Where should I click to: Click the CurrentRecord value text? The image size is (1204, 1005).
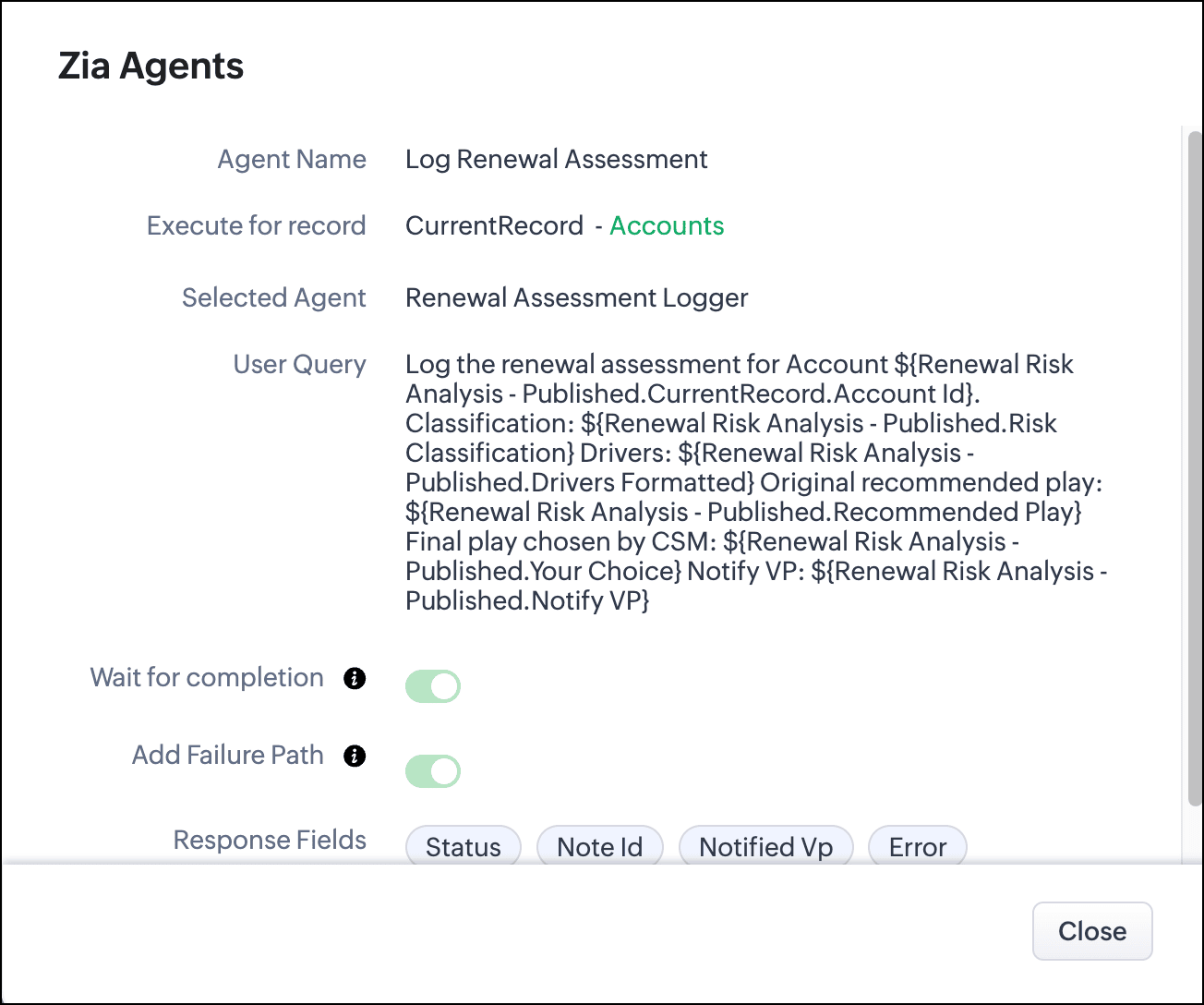pos(495,225)
